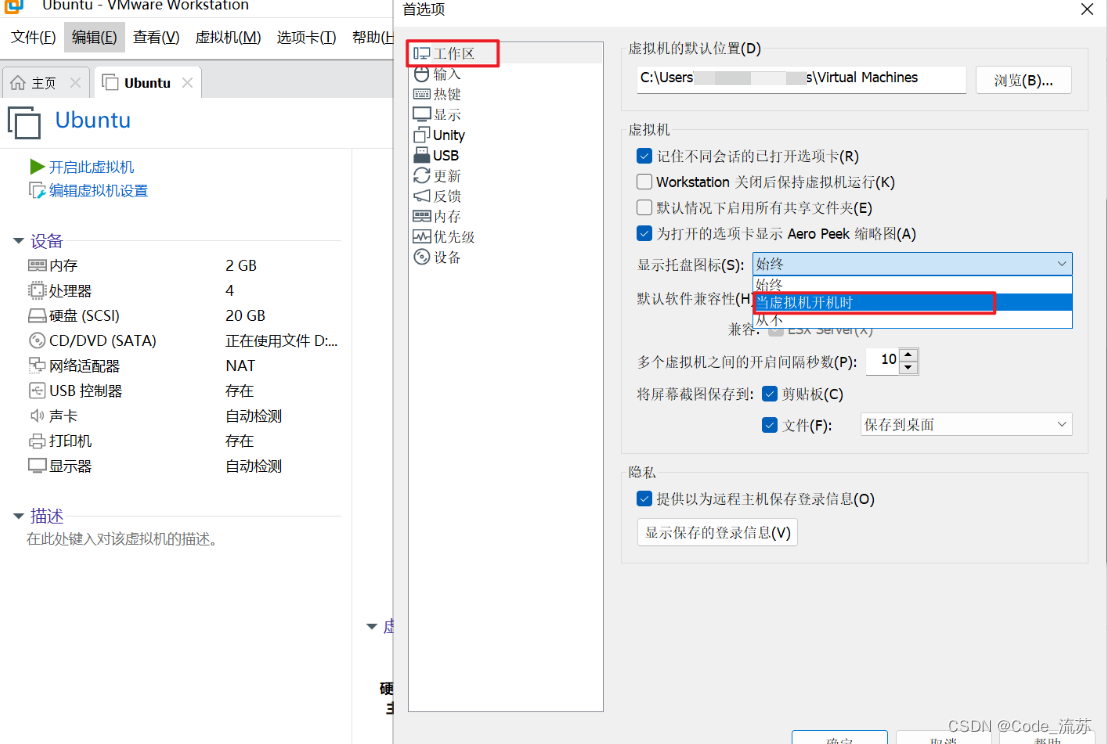1107x744 pixels.
Task: Toggle 记住不同会话的已打开选项卡 checkbox
Action: [x=644, y=156]
